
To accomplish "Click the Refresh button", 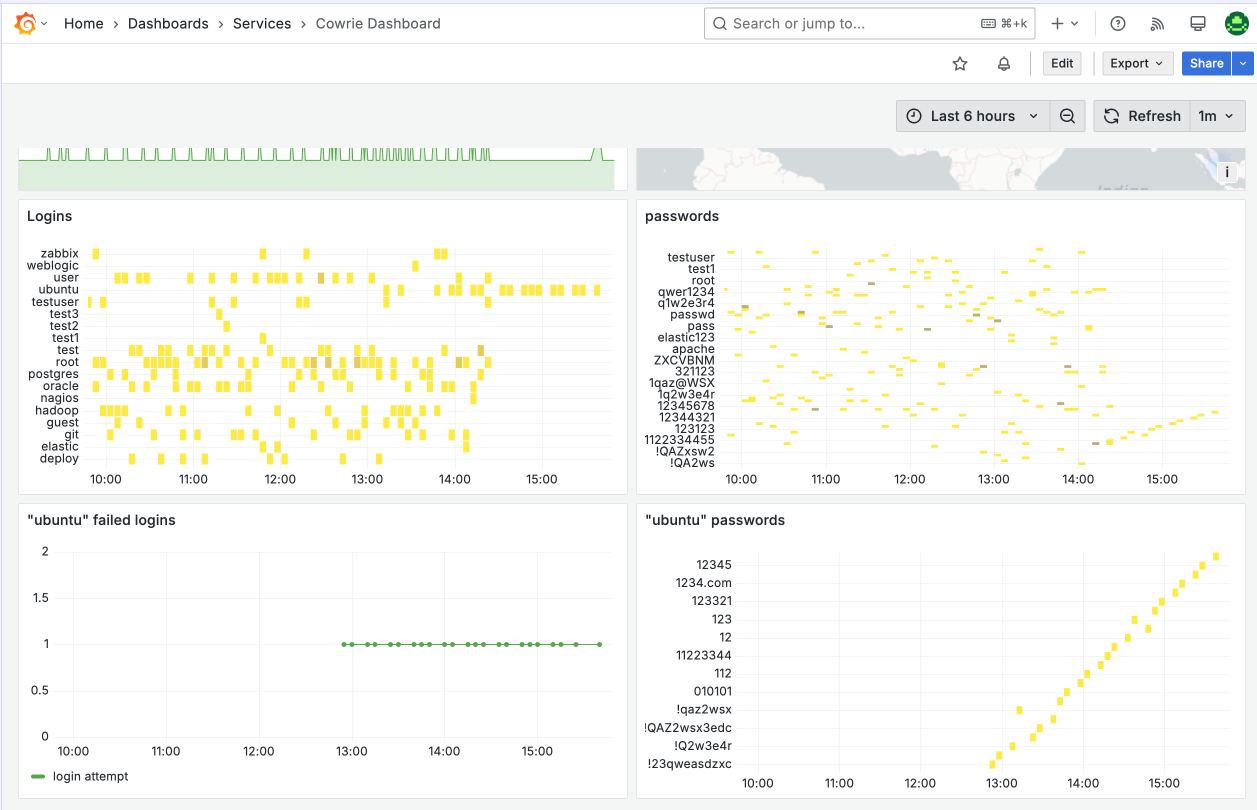I will 1142,116.
